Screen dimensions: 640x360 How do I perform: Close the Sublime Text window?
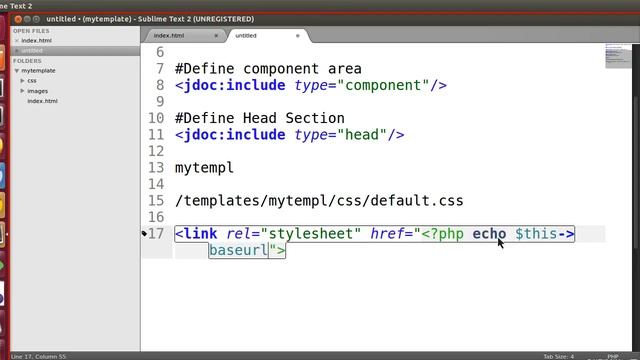point(18,19)
